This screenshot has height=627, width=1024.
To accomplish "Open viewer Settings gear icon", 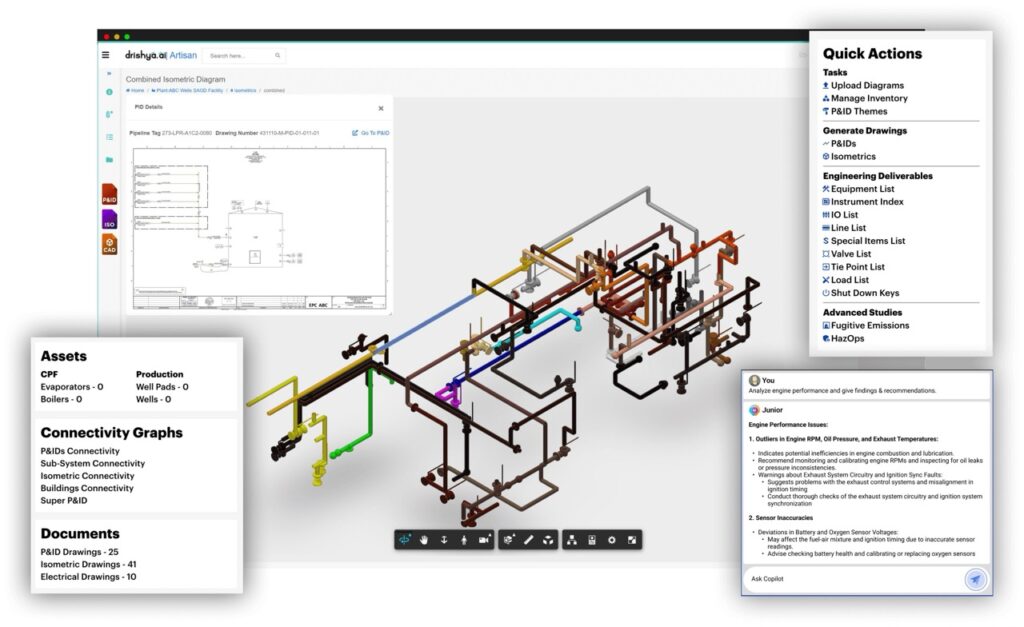I will pos(611,540).
